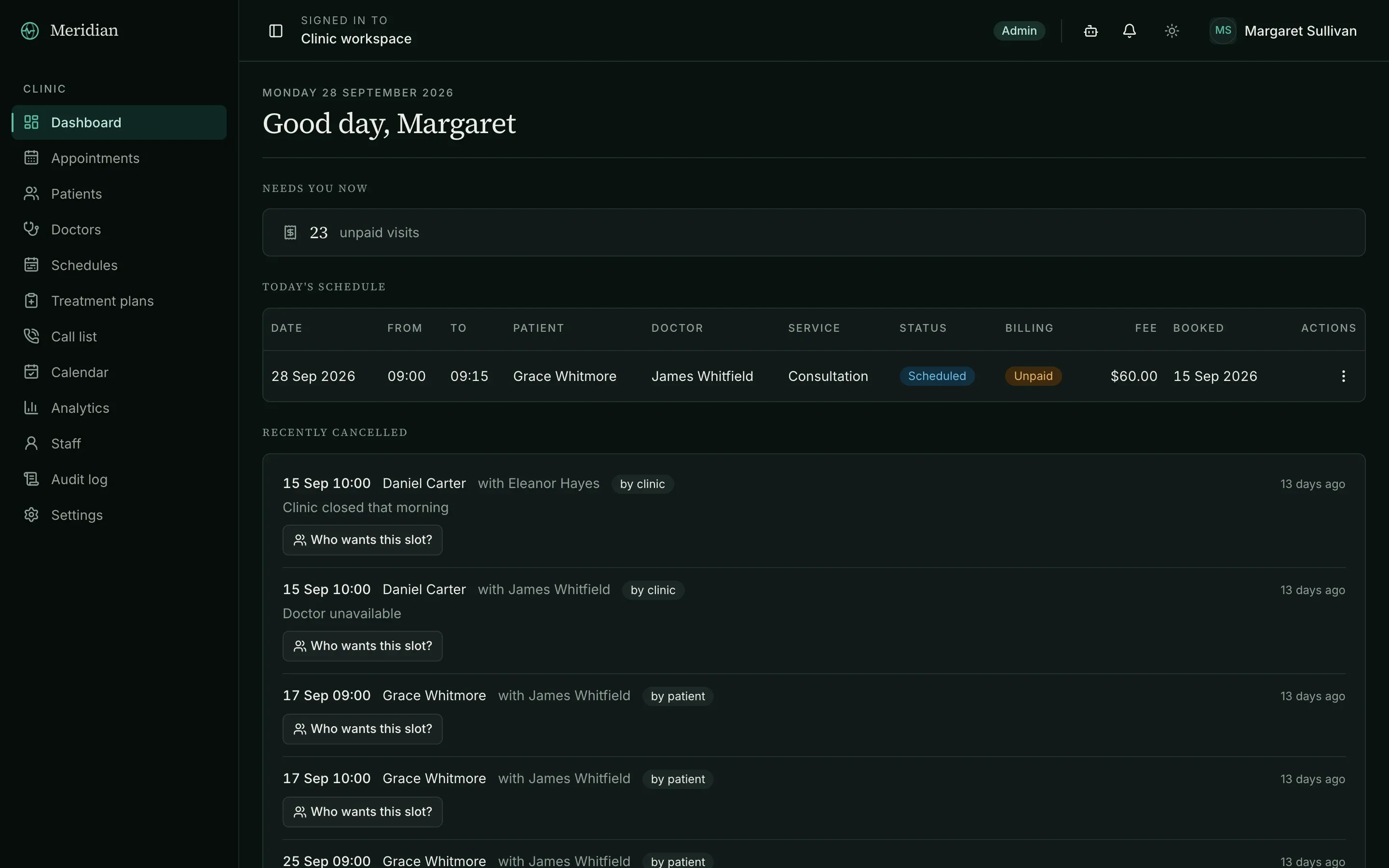Click Margaret Sullivan user name

pos(1300,30)
